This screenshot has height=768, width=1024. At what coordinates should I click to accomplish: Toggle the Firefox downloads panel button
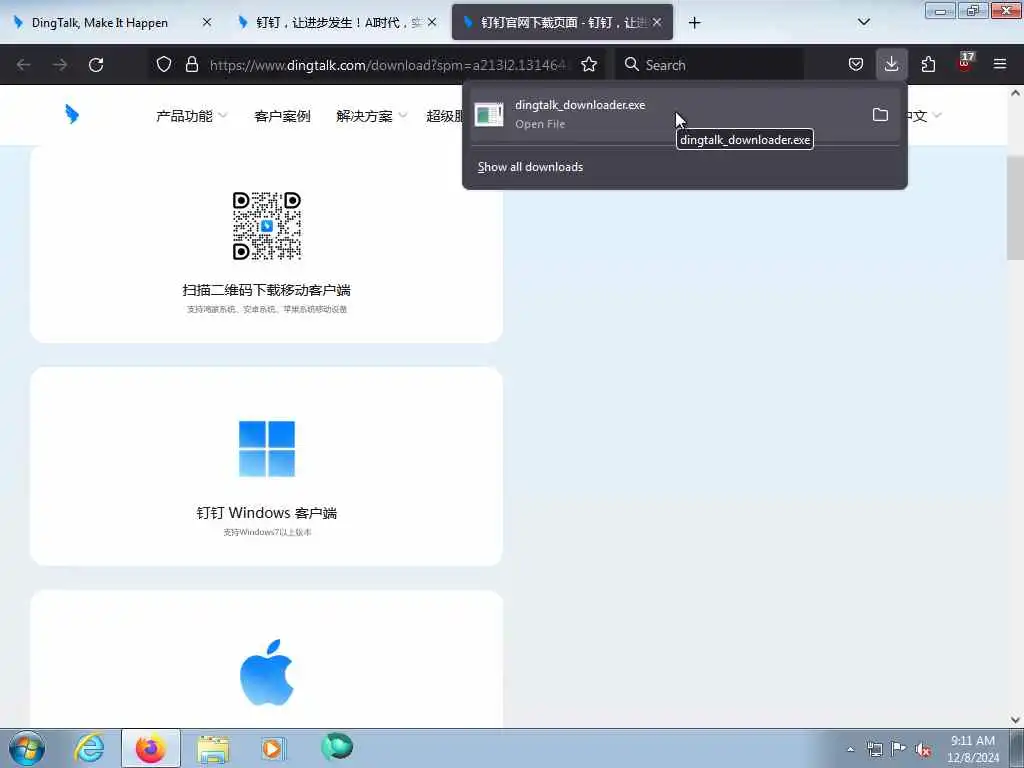891,64
